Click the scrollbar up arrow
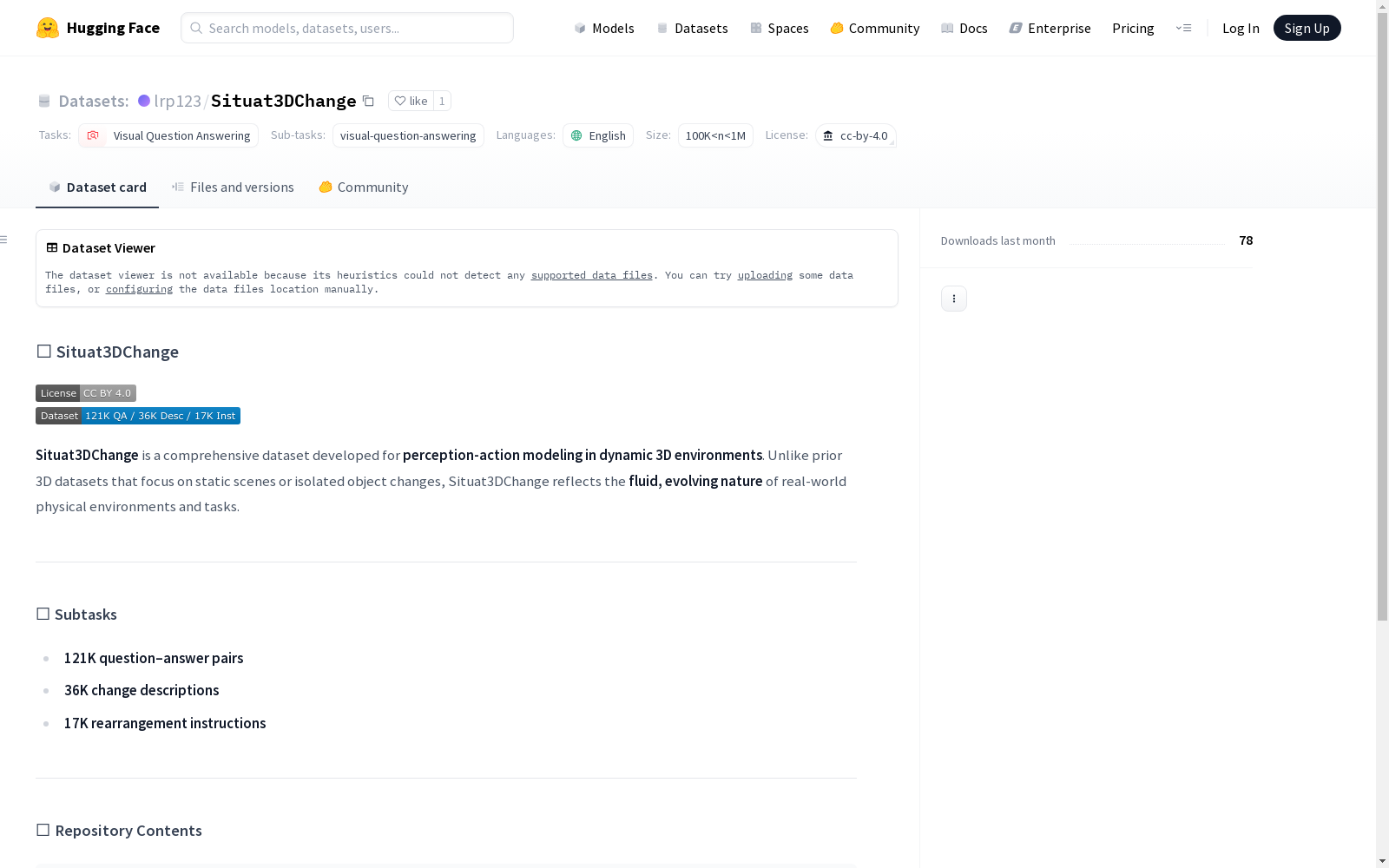Viewport: 1389px width, 868px height. point(1382,7)
